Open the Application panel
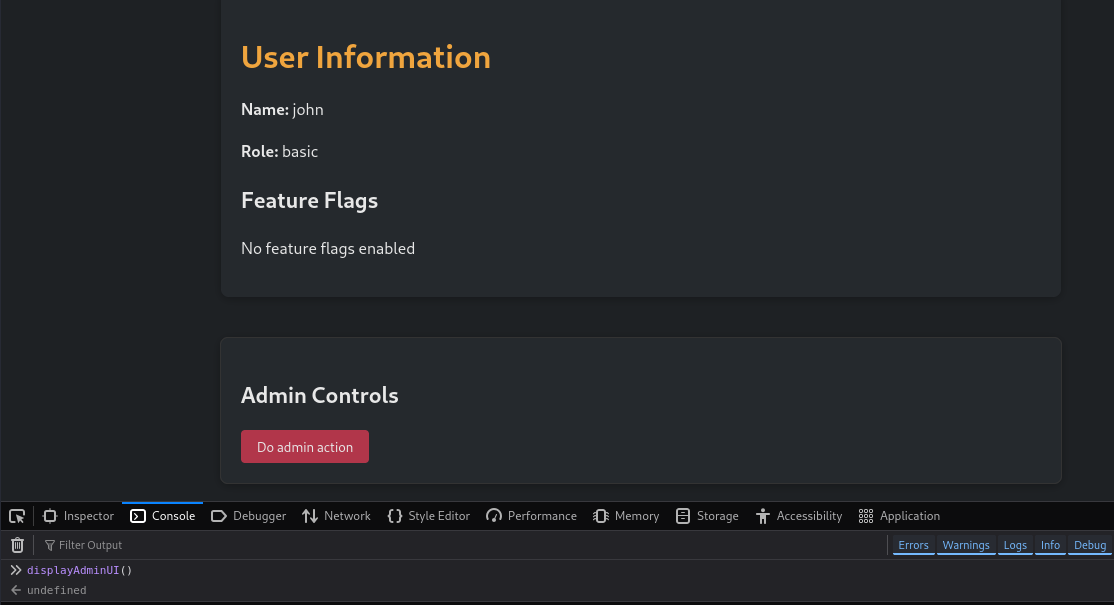Viewport: 1114px width, 605px height. [x=899, y=516]
